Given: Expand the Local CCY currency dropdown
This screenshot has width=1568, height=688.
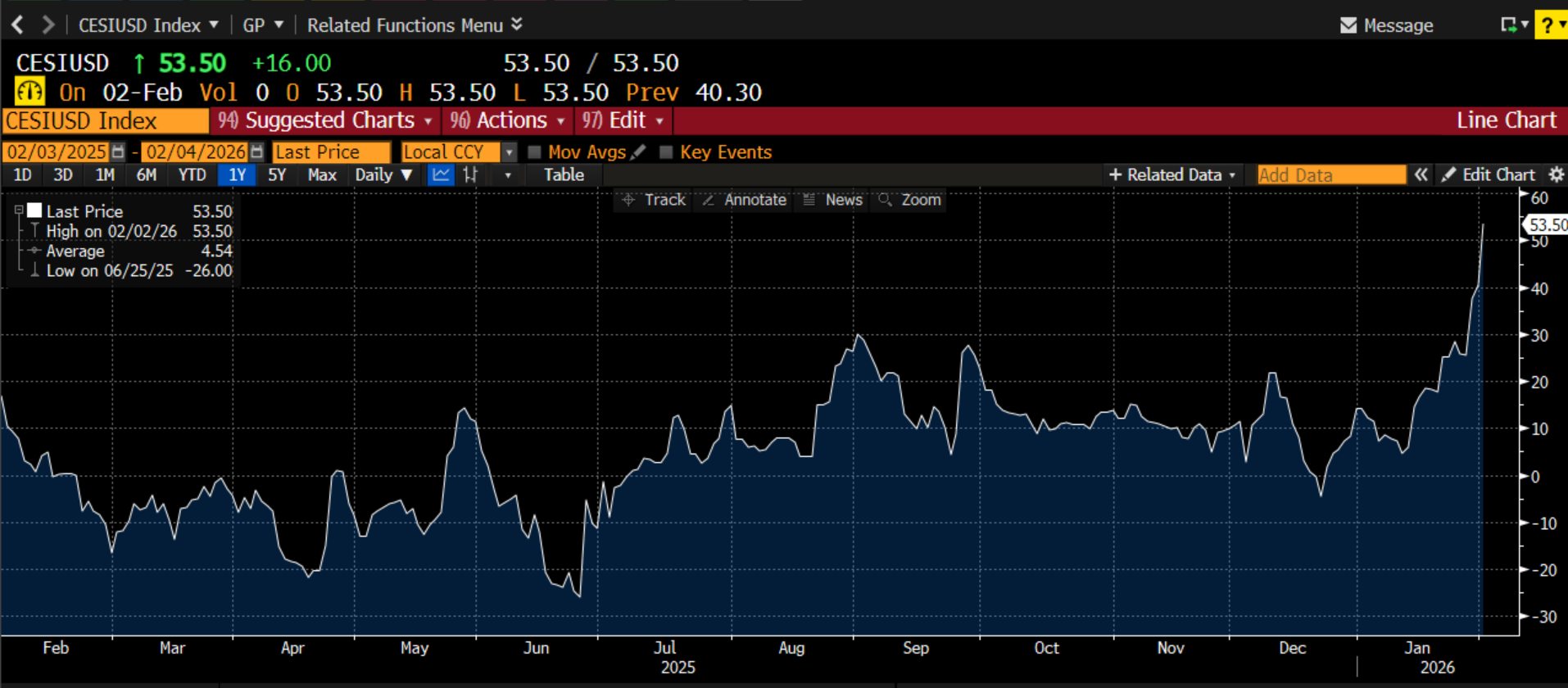Looking at the screenshot, I should [509, 152].
